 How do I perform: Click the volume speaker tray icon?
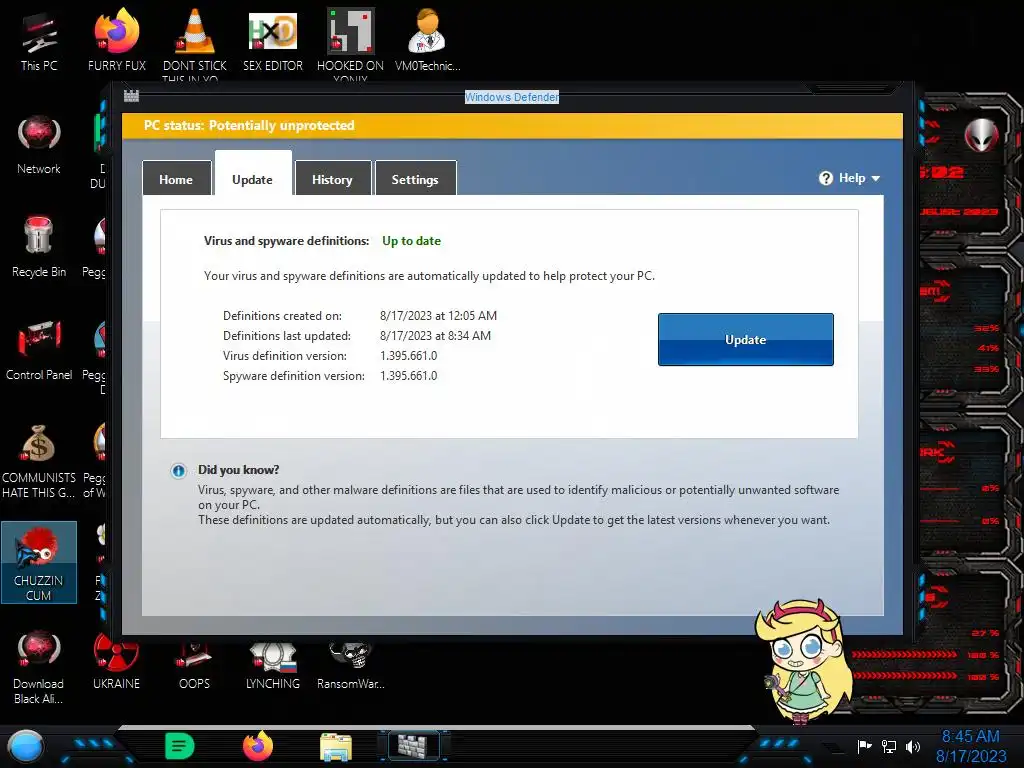pyautogui.click(x=913, y=746)
